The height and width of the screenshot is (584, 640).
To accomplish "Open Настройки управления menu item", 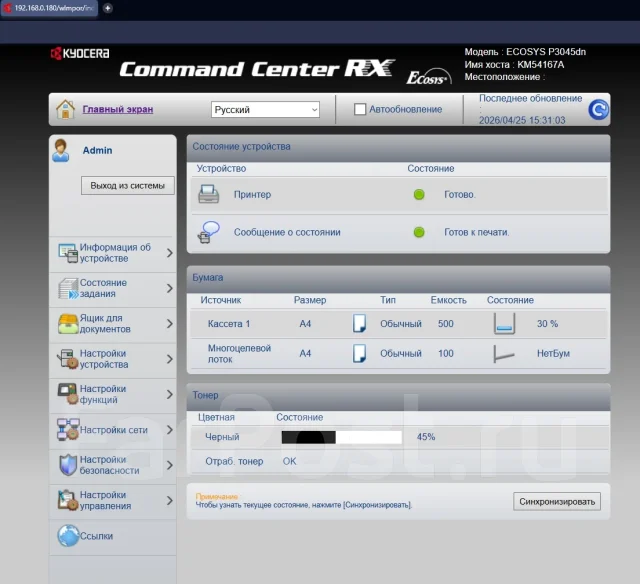I will coord(113,500).
